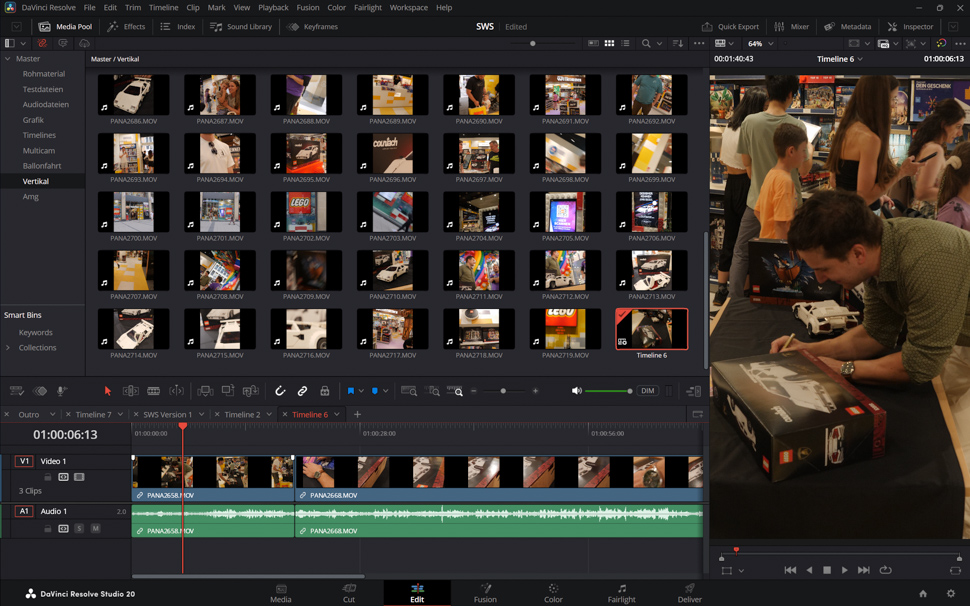Toggle timeline snapping magnet icon
Image resolution: width=970 pixels, height=606 pixels.
[x=280, y=391]
